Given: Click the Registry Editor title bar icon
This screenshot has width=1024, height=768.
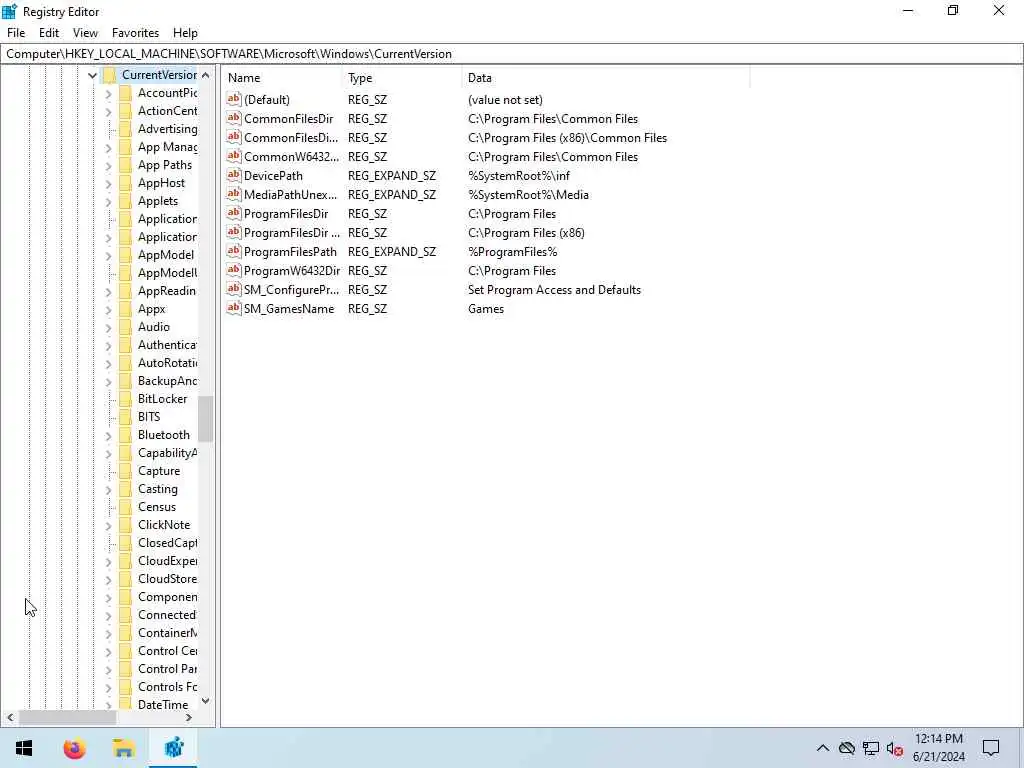Looking at the screenshot, I should pyautogui.click(x=10, y=11).
